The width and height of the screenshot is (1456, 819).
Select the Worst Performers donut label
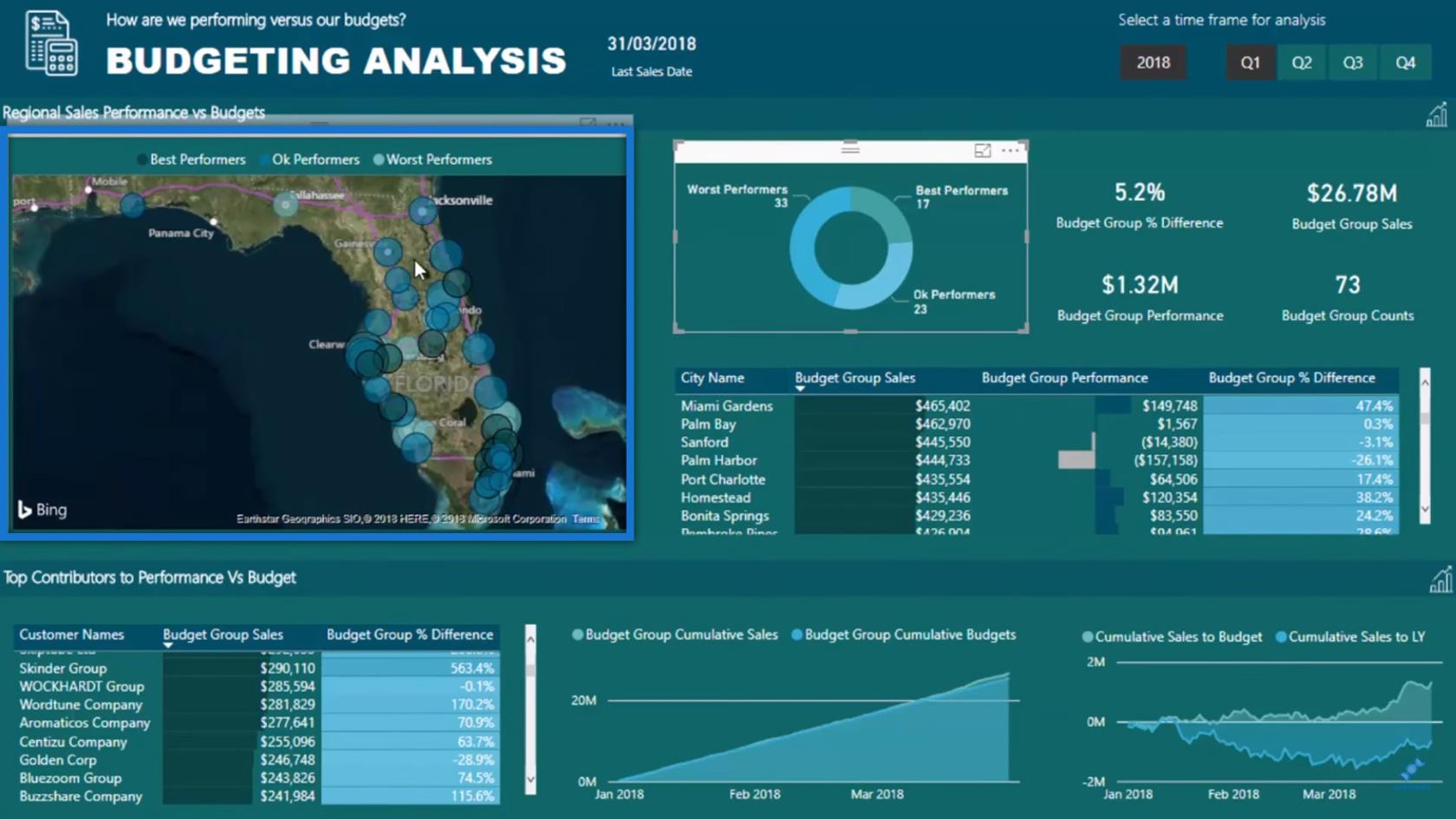[x=738, y=195]
